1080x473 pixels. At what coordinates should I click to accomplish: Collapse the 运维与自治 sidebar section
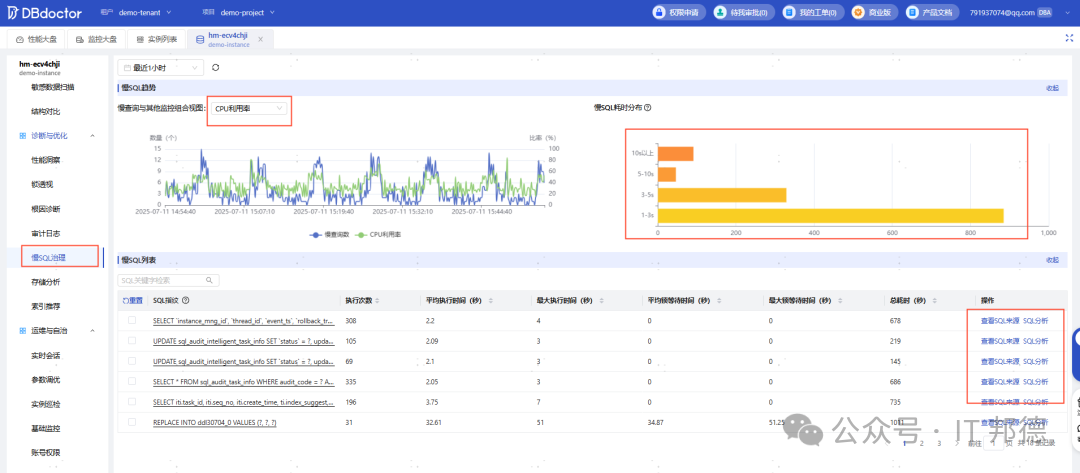click(92, 331)
